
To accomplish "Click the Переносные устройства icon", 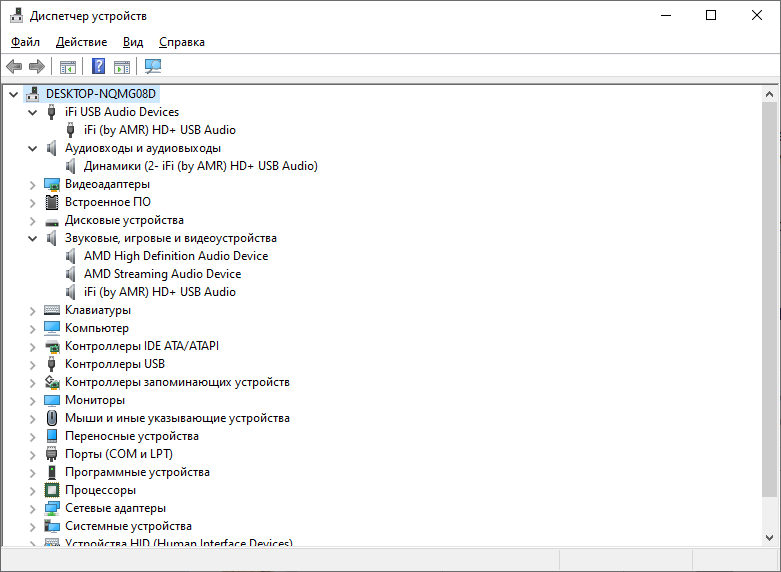I will [52, 436].
